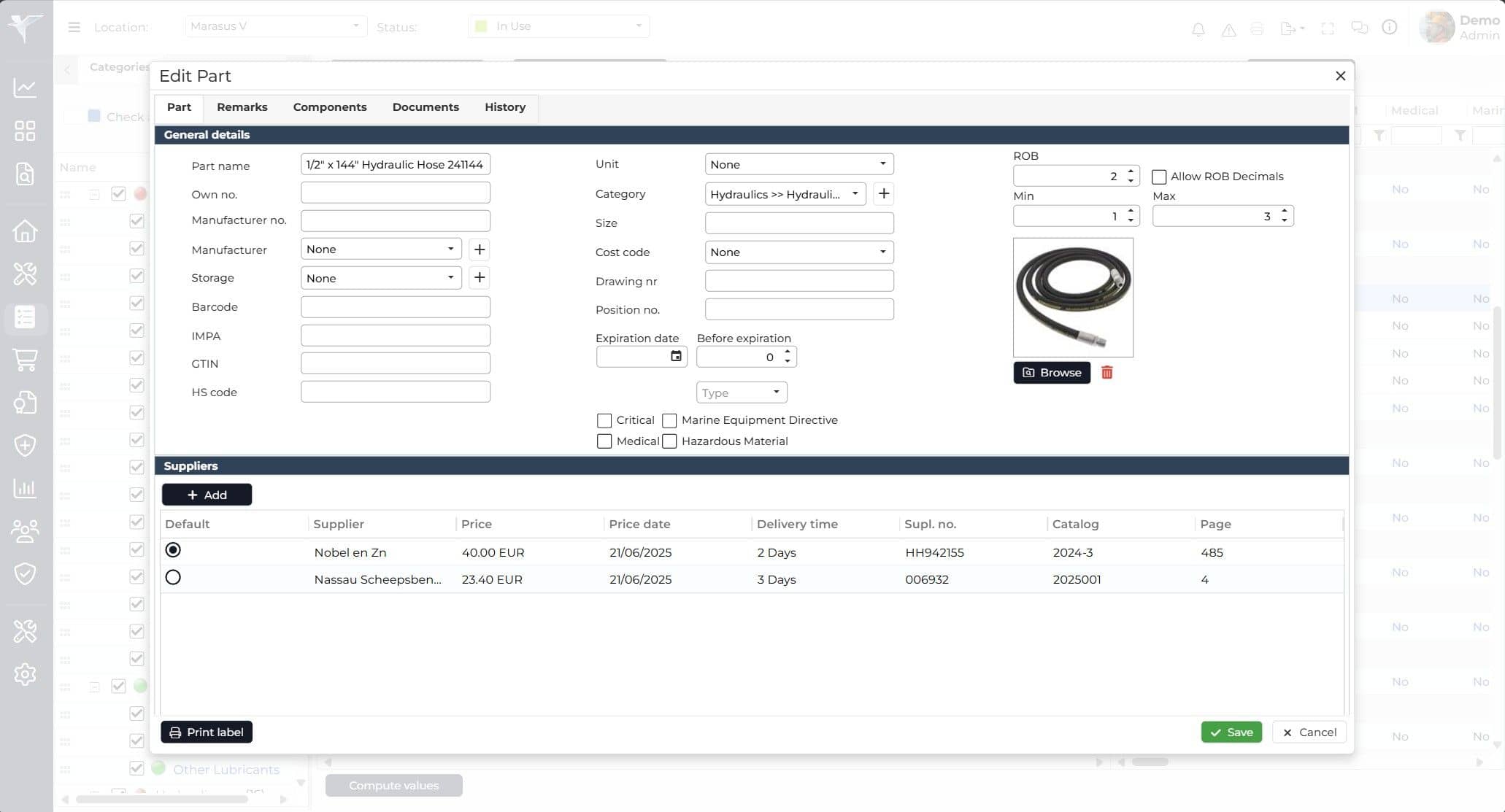Tick the Critical checkbox

604,420
